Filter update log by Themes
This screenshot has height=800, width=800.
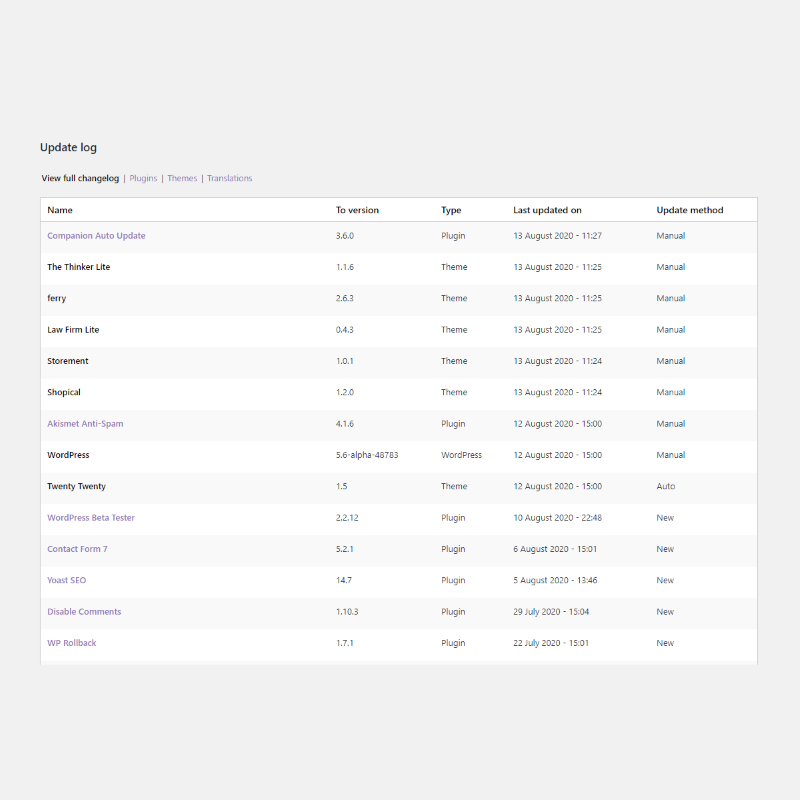[182, 178]
